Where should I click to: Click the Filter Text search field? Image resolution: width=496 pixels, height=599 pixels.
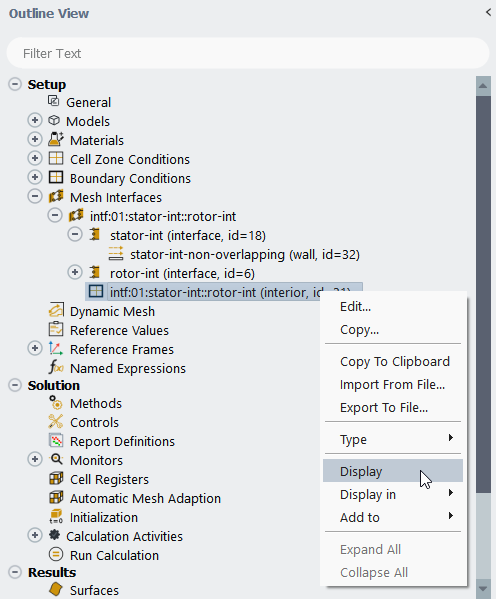point(248,53)
